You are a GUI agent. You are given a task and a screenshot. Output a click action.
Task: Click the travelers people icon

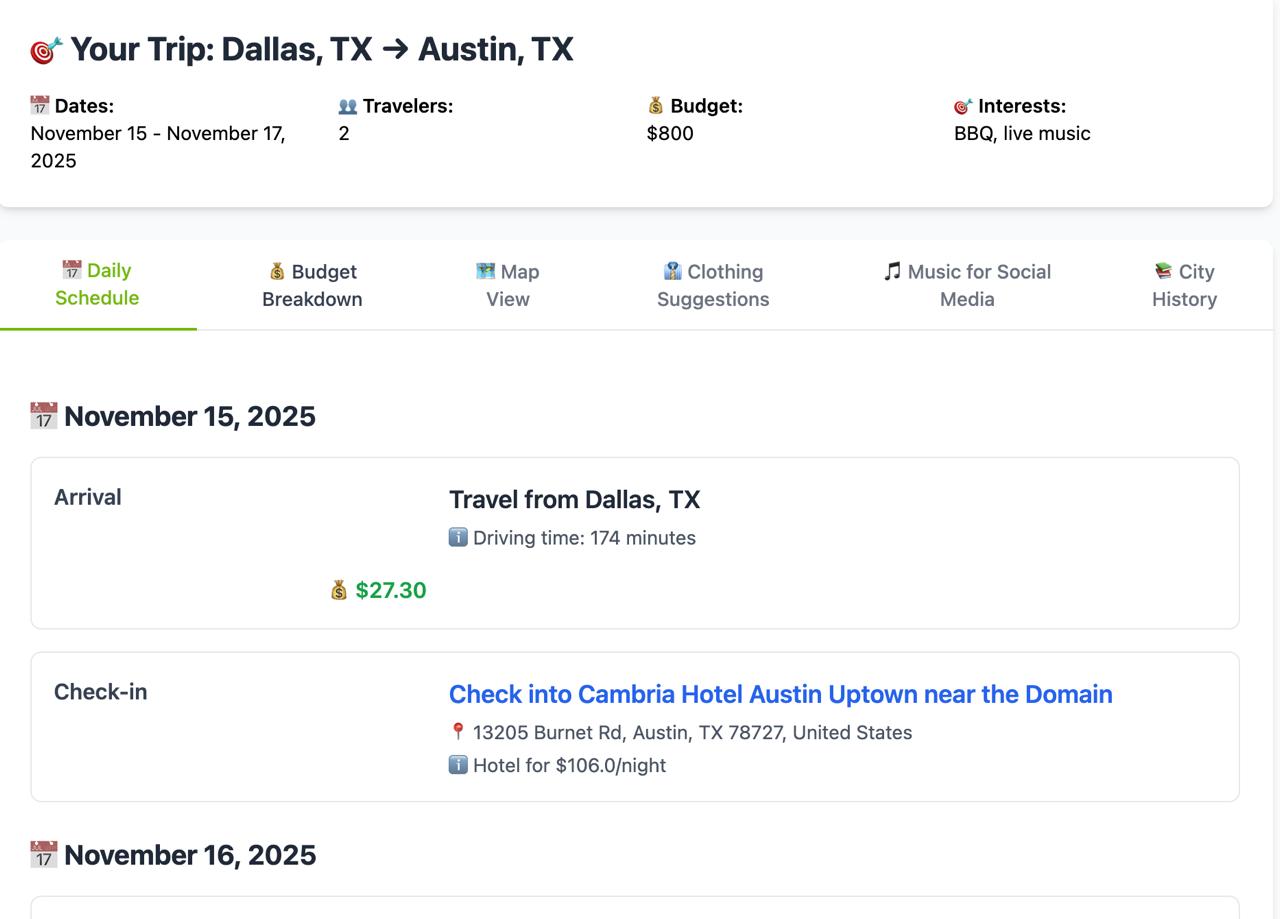click(x=348, y=106)
